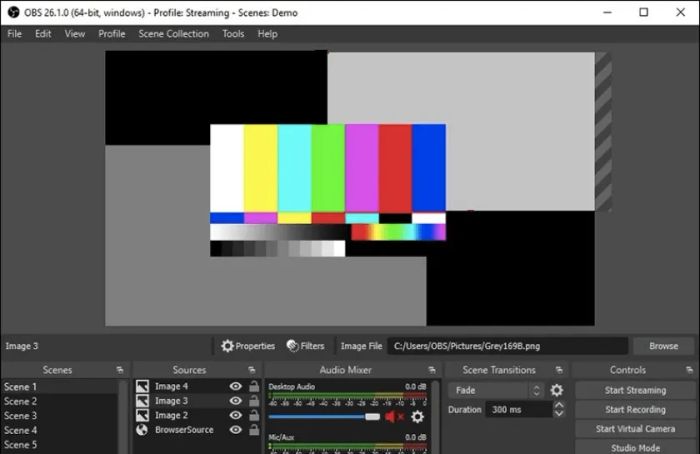Click the Image 4 source type icon
700x454 pixels.
pyautogui.click(x=142, y=386)
